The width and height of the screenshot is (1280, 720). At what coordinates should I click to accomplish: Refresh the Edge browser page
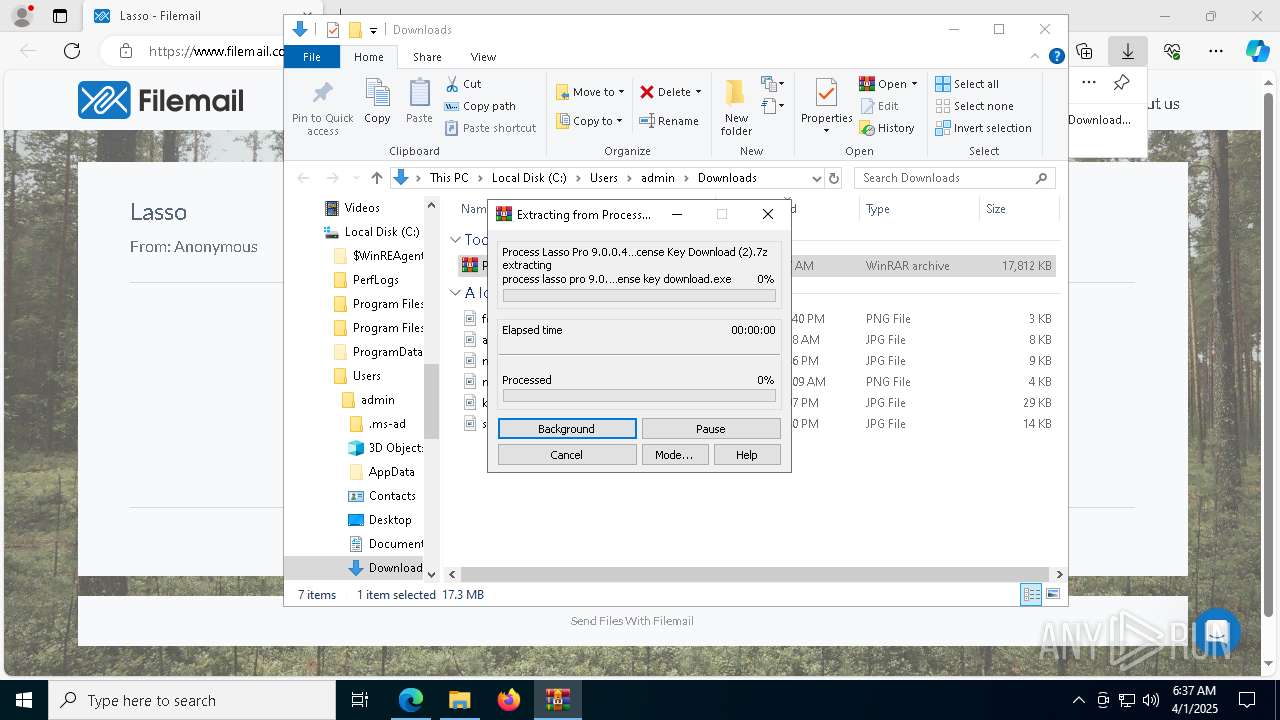[x=72, y=51]
